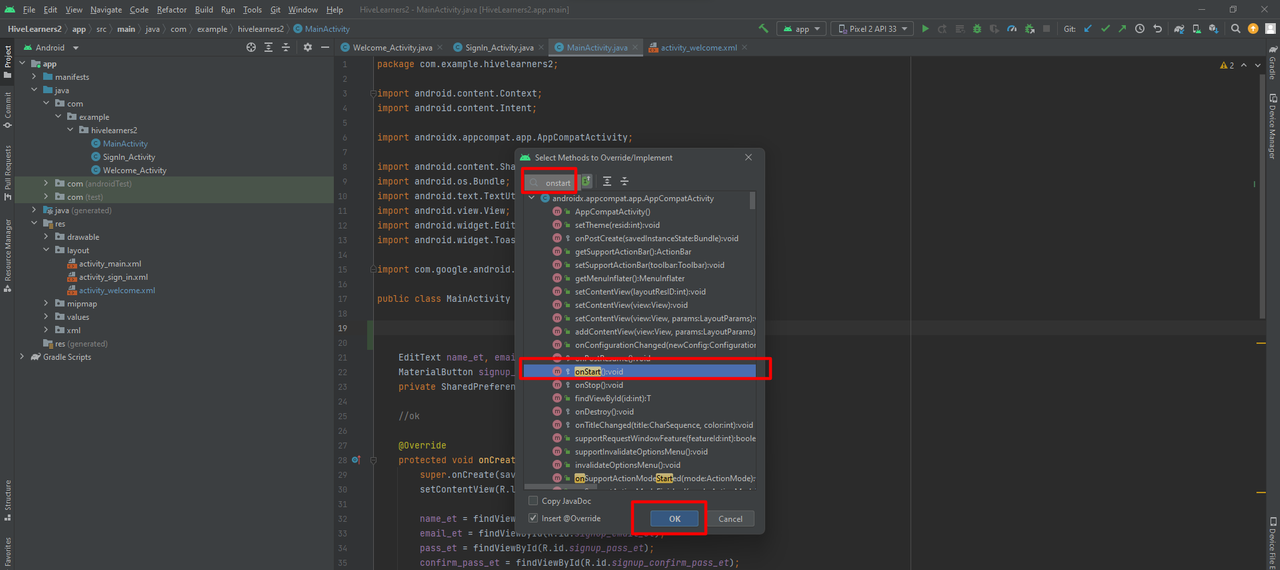Open the Android project view dropdown

[x=50, y=47]
